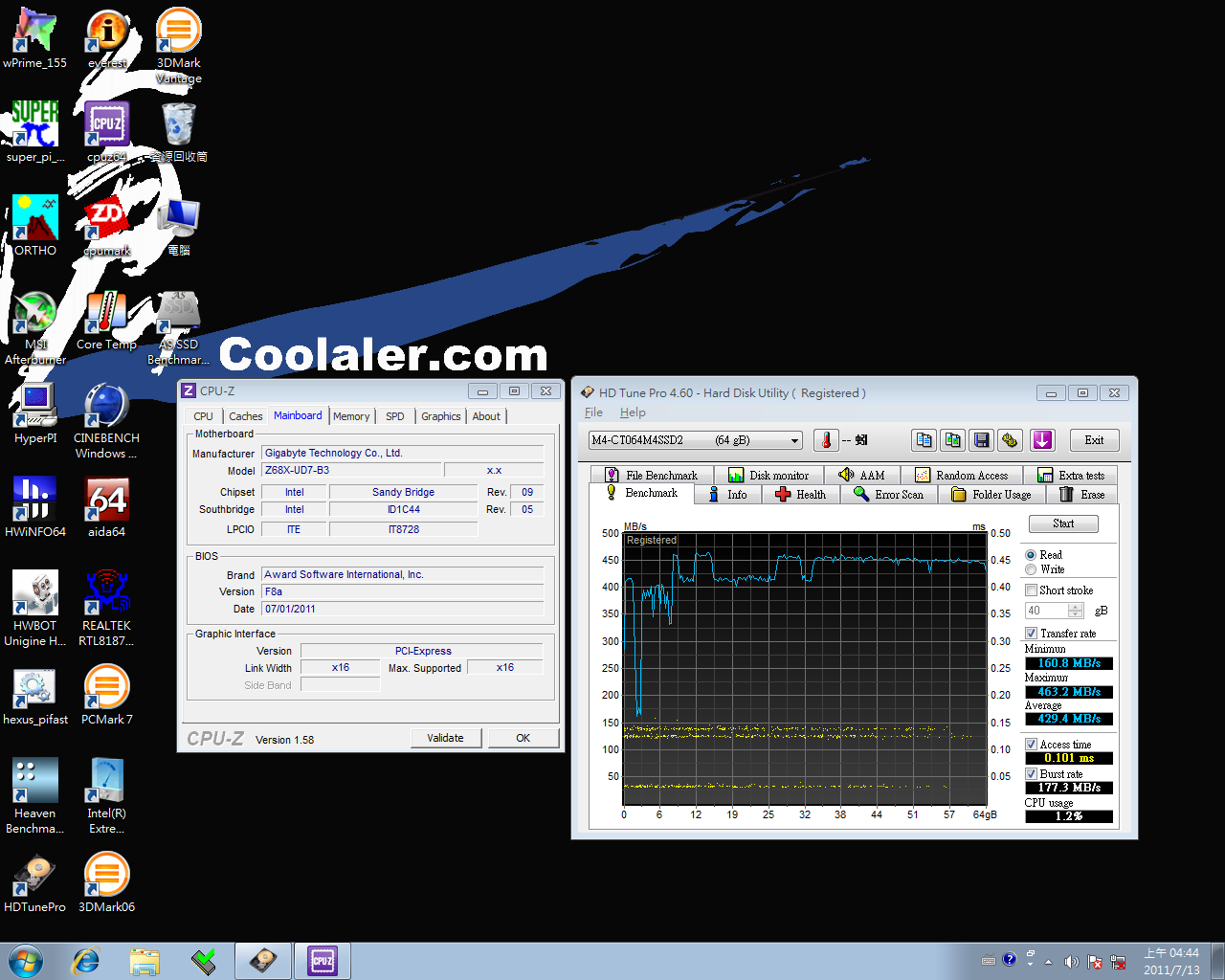This screenshot has width=1225, height=980.
Task: Click the volume speaker tray icon
Action: click(1071, 962)
